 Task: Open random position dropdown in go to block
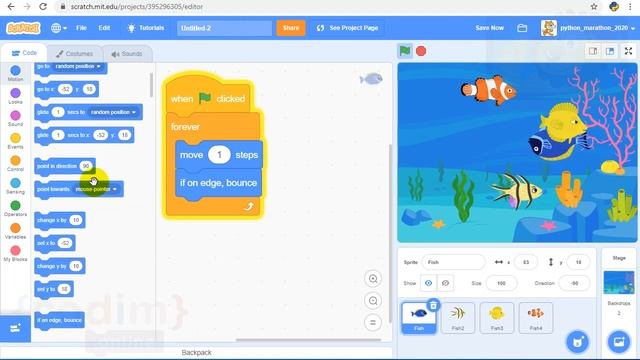tap(78, 66)
